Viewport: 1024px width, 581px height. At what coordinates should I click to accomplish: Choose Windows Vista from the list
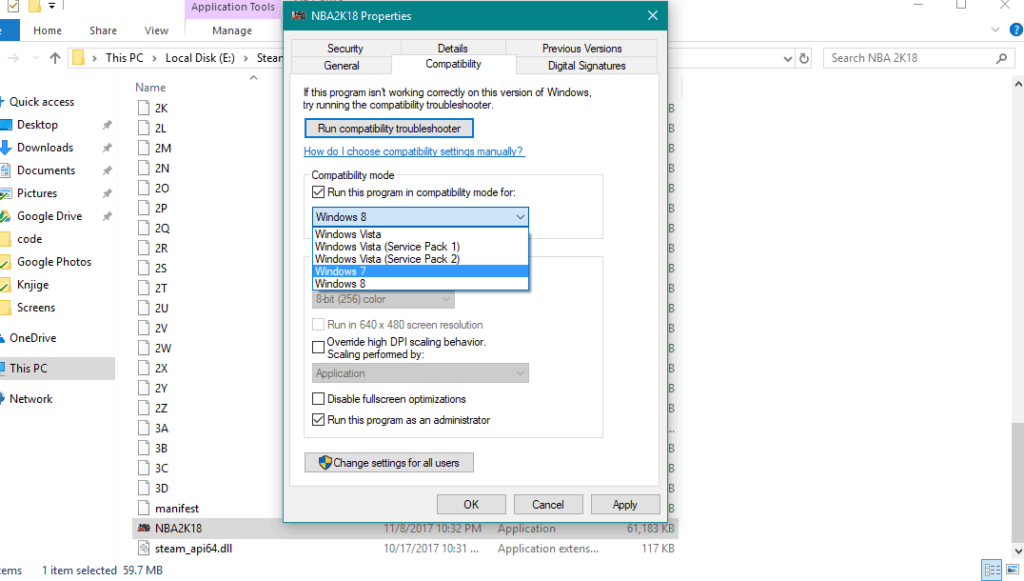tap(421, 234)
